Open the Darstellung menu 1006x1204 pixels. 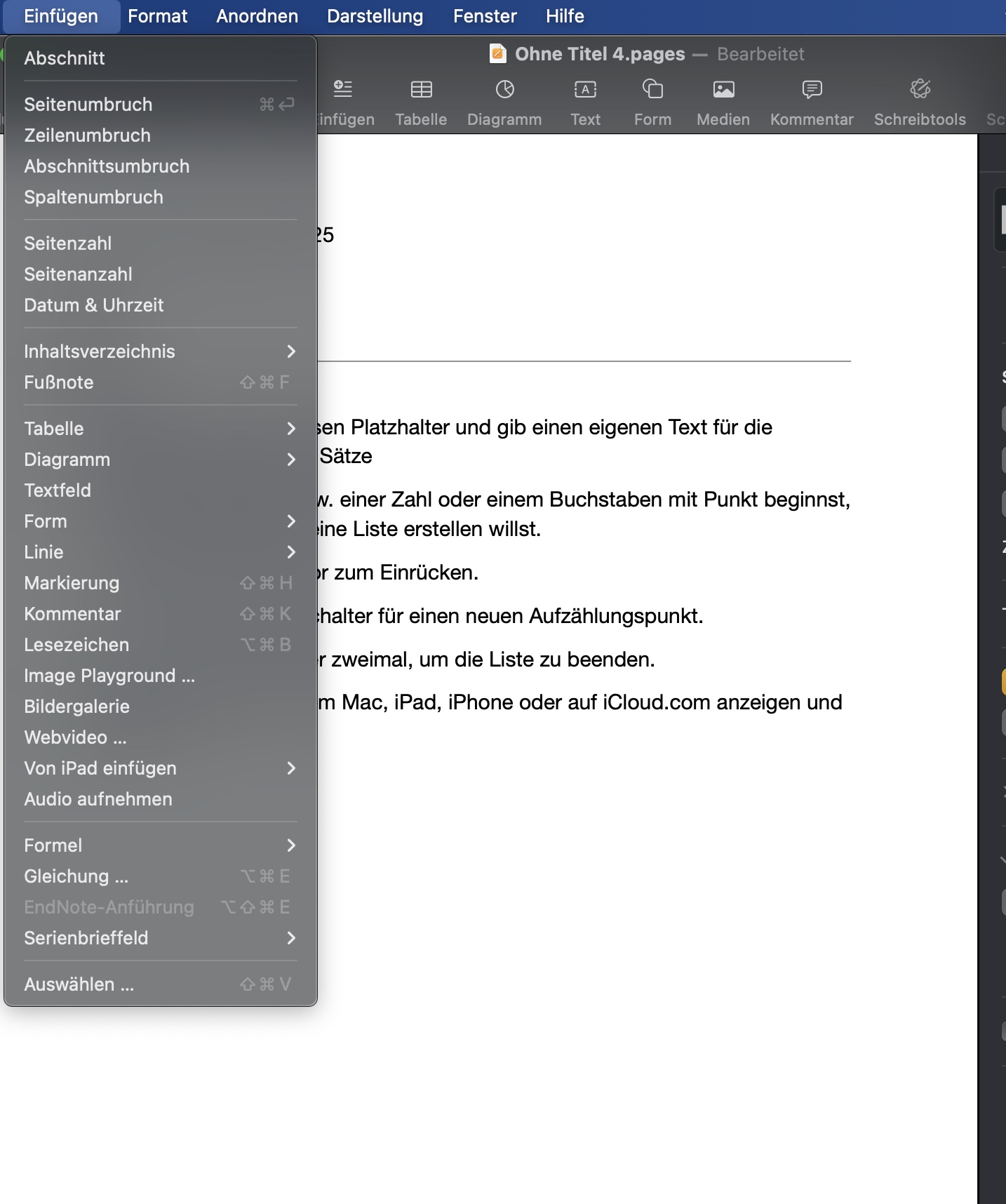pos(375,16)
